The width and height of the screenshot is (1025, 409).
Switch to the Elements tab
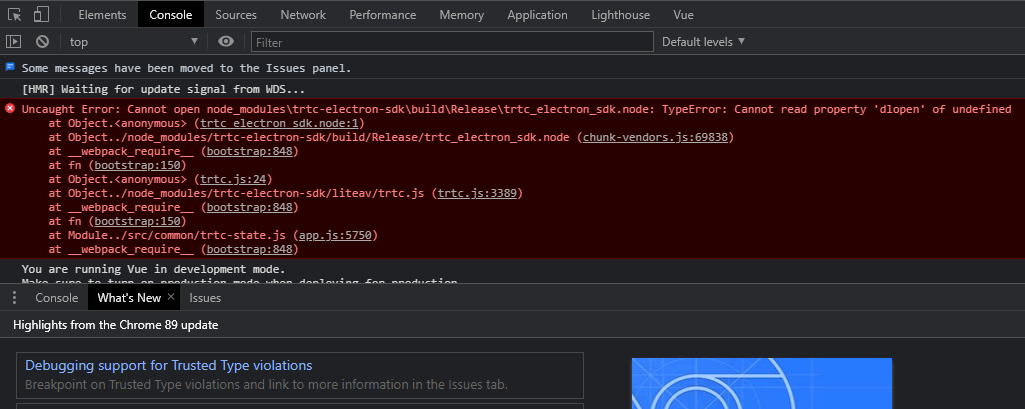tap(101, 15)
